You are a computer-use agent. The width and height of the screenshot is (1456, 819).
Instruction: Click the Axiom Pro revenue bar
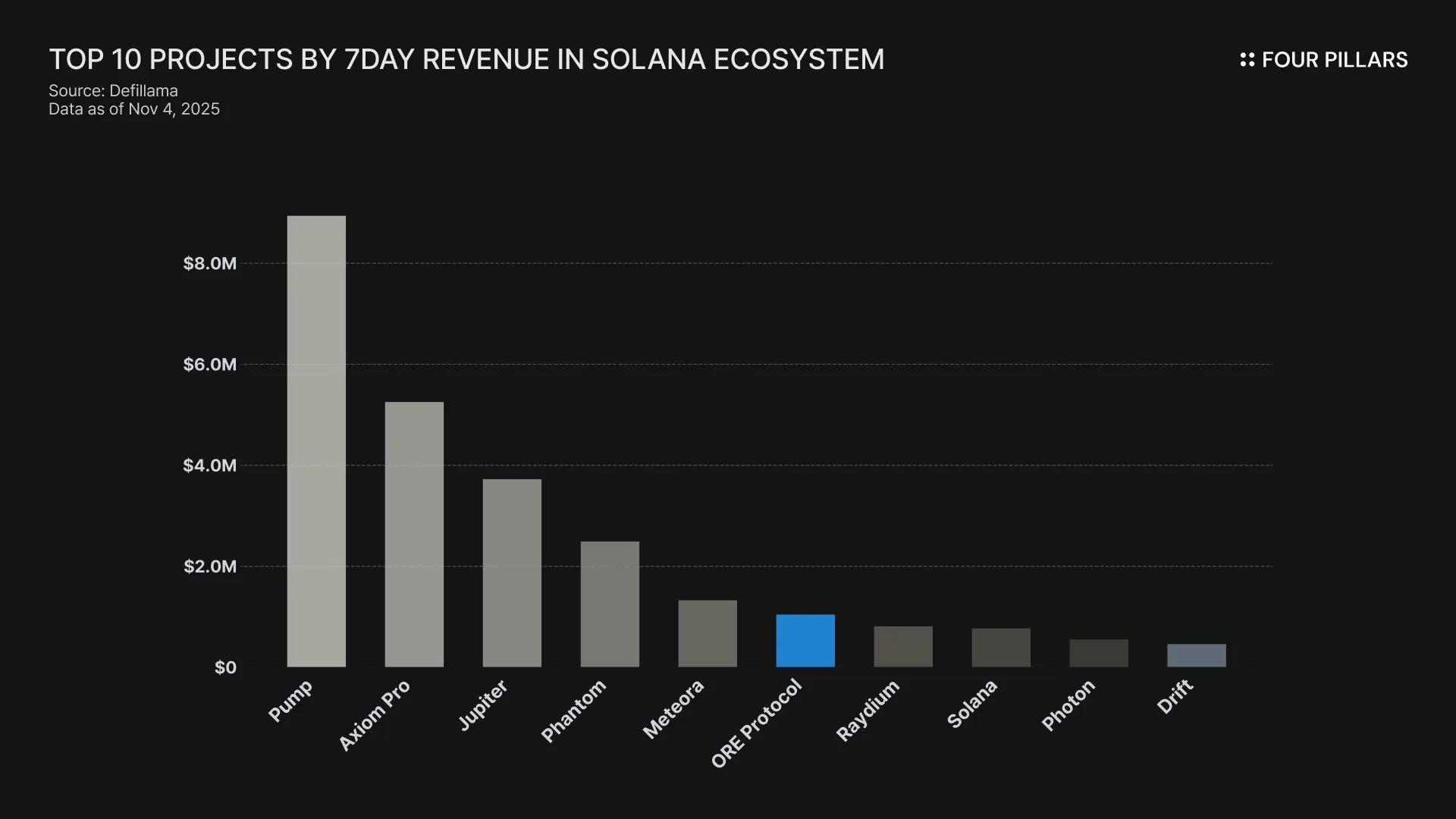click(x=414, y=535)
